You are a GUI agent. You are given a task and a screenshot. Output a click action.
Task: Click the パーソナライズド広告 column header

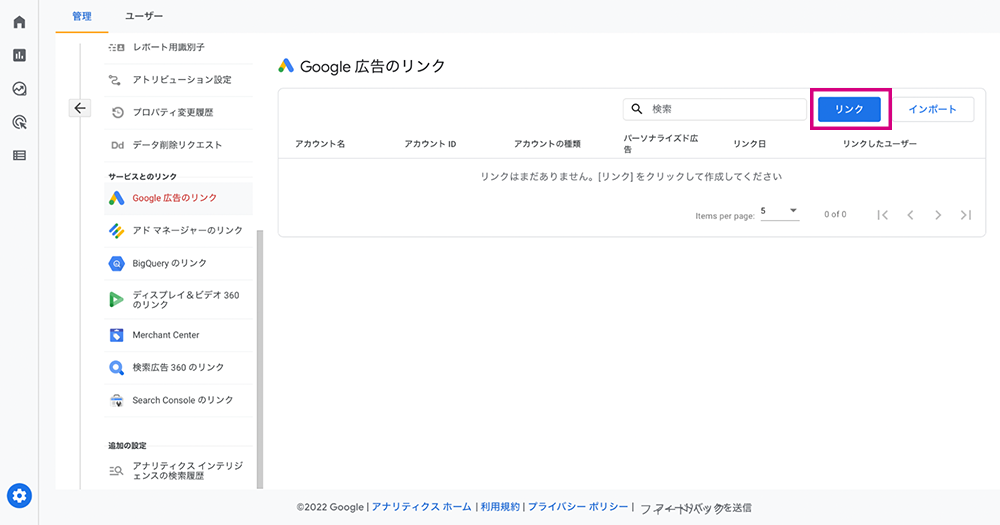pyautogui.click(x=661, y=144)
